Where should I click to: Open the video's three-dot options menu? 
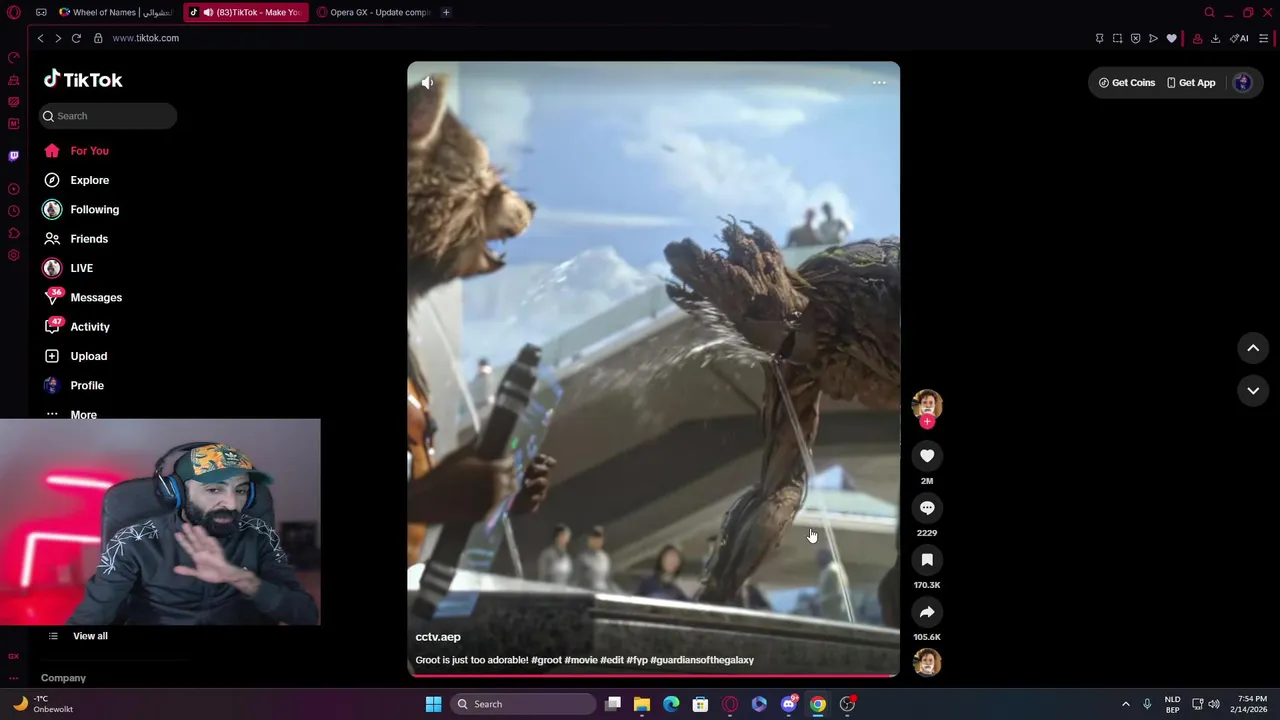(x=879, y=83)
